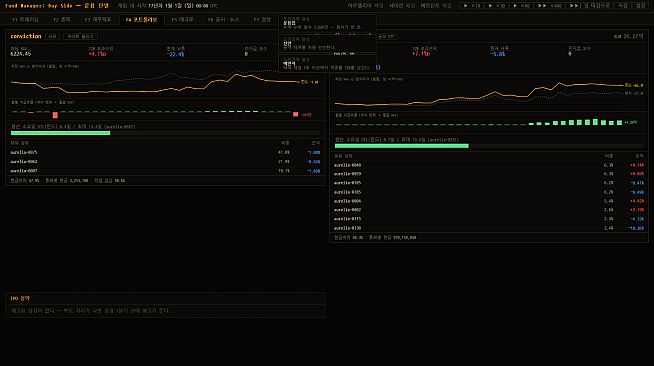Open the F5 macro tab
Screen dimensions: 654x366
(x=183, y=20)
